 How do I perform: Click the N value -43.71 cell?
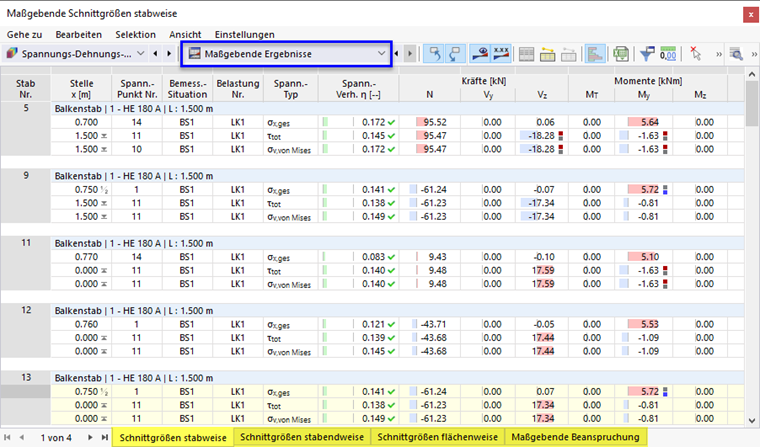tap(429, 324)
